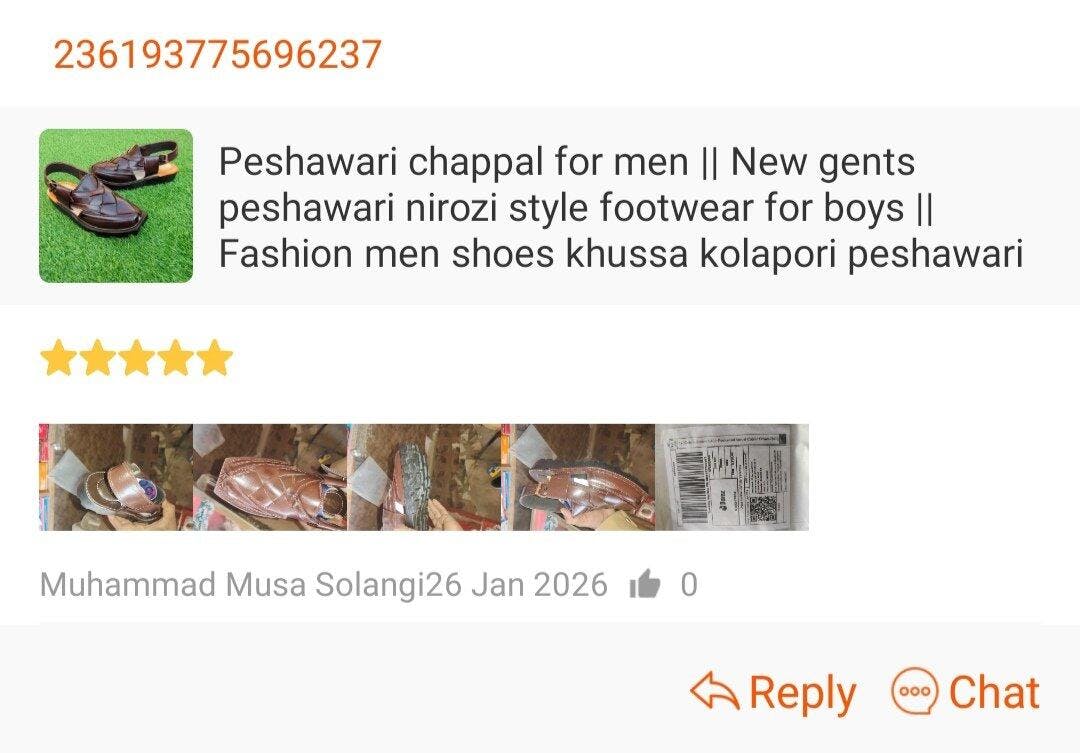Viewport: 1080px width, 753px height.
Task: Open first review photo of sandal heel
Action: tap(115, 477)
